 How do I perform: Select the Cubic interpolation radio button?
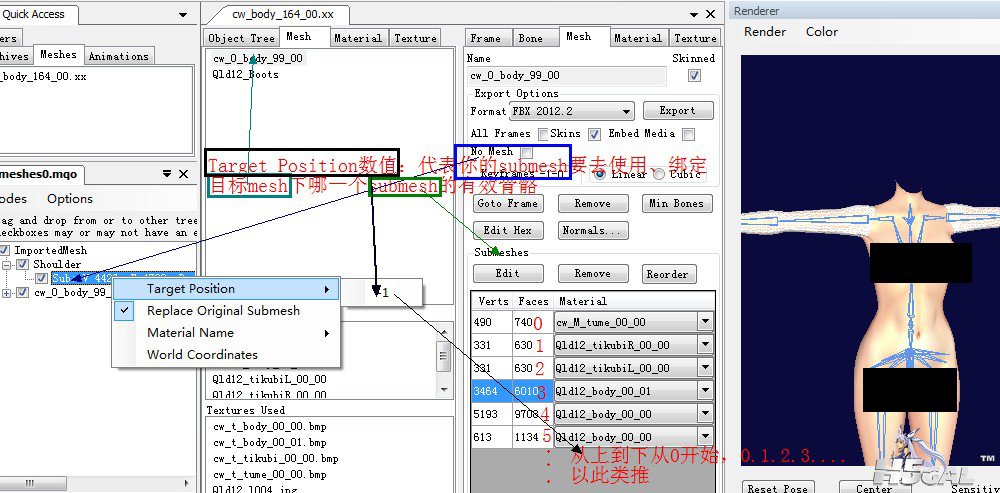659,174
